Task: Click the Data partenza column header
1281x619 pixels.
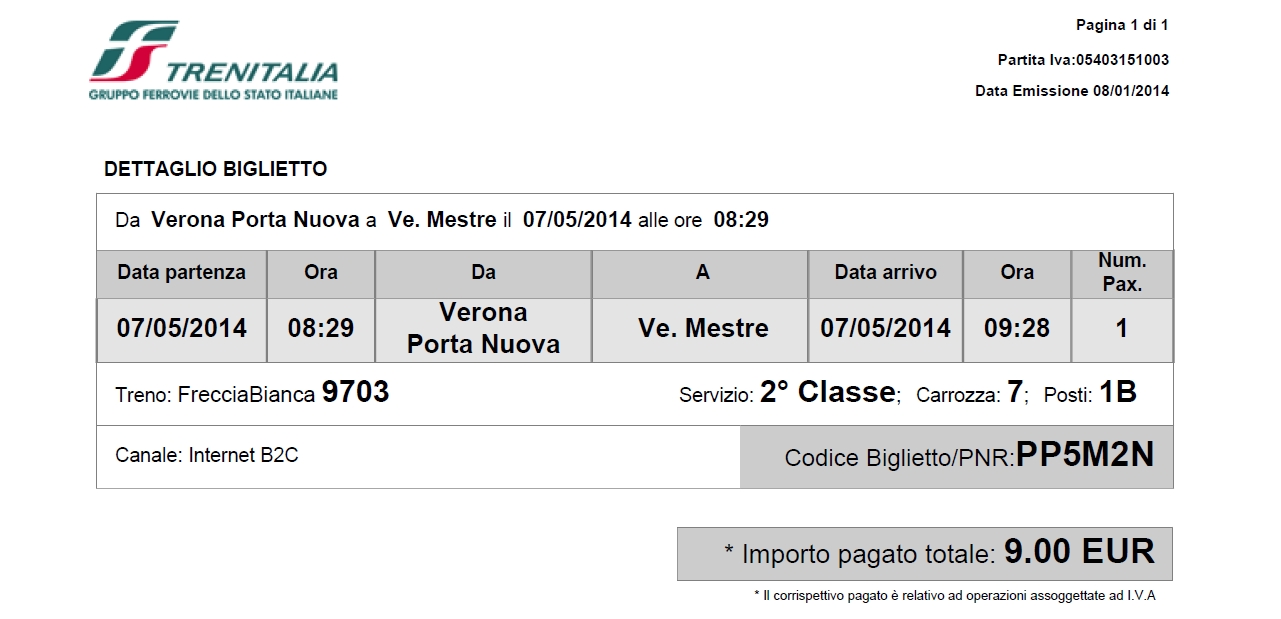Action: click(181, 272)
